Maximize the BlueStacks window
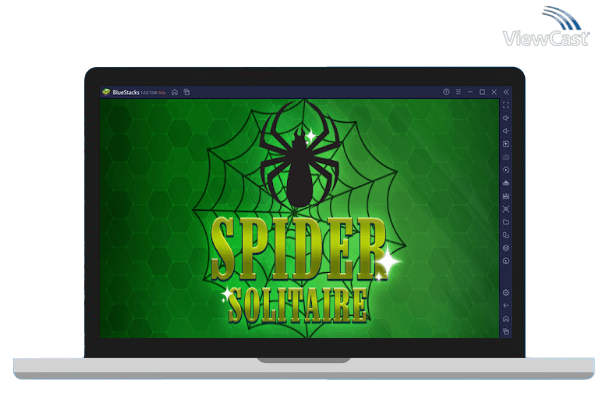This screenshot has height=414, width=602. click(x=482, y=92)
